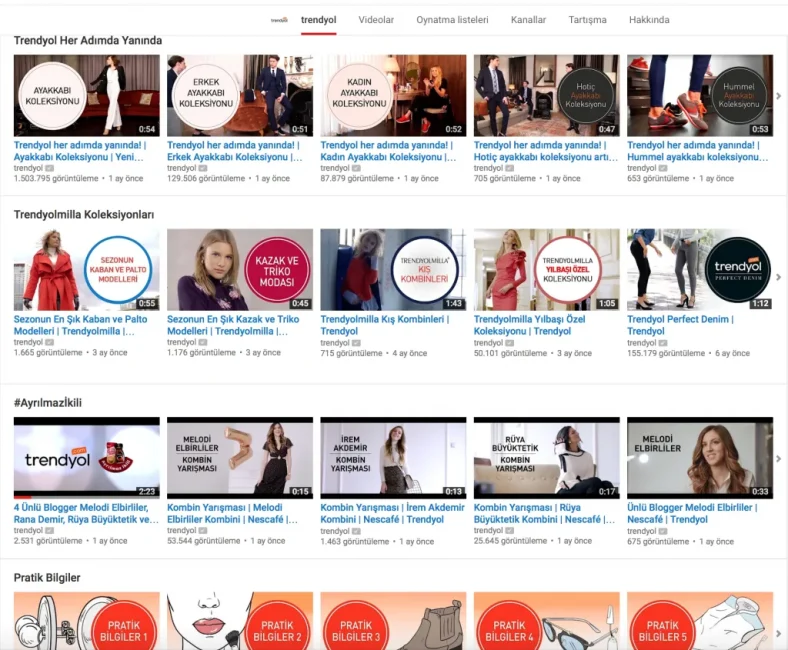The image size is (788, 650).
Task: Play the Pratik Bilgiler 5 thumbnail
Action: 700,621
